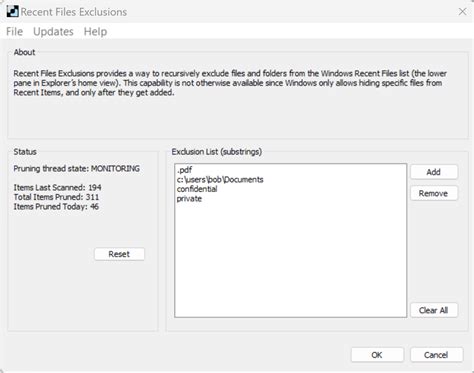Click the Remove button
474x373 pixels.
(x=434, y=193)
